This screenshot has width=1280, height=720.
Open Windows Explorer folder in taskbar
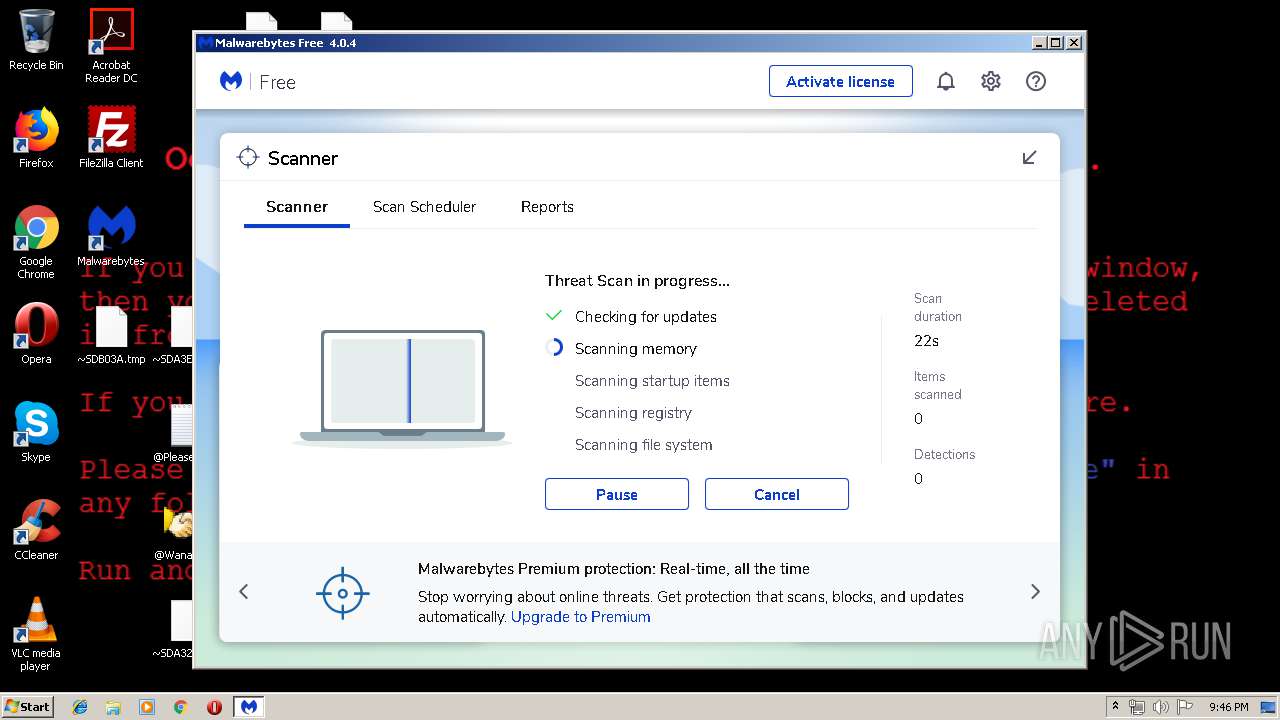click(x=113, y=707)
